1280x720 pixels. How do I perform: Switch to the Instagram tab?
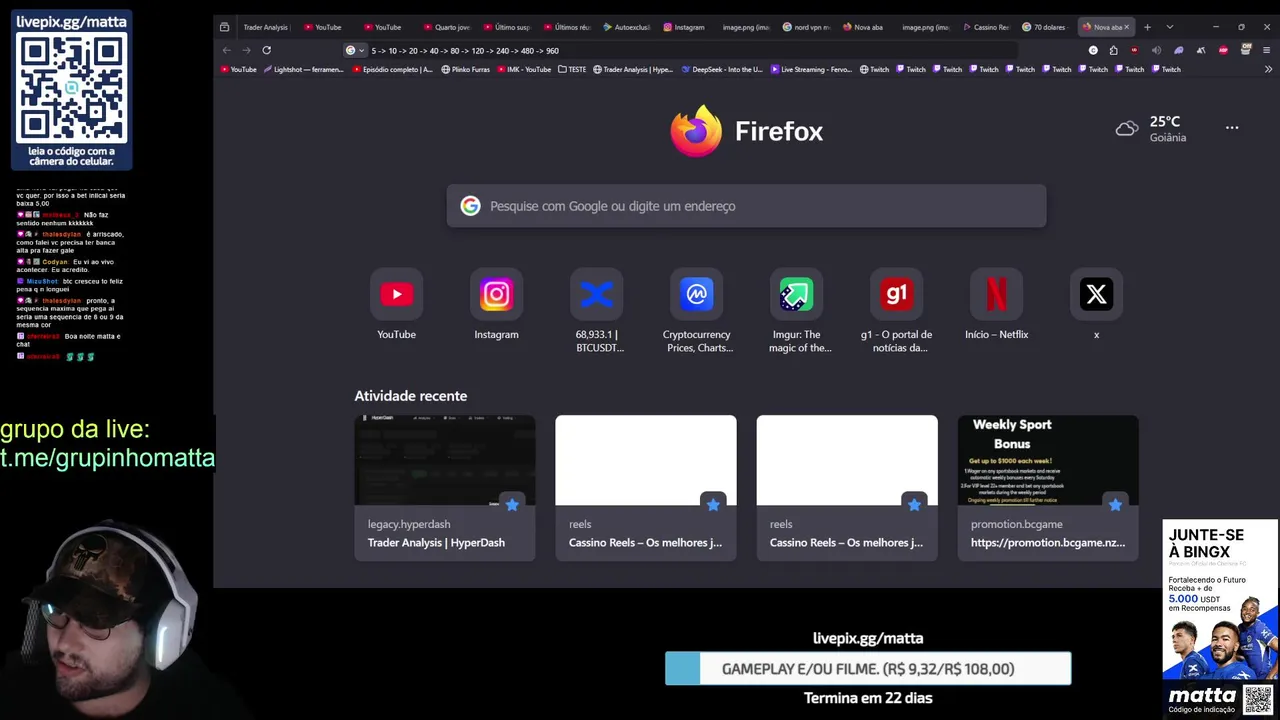(x=686, y=27)
